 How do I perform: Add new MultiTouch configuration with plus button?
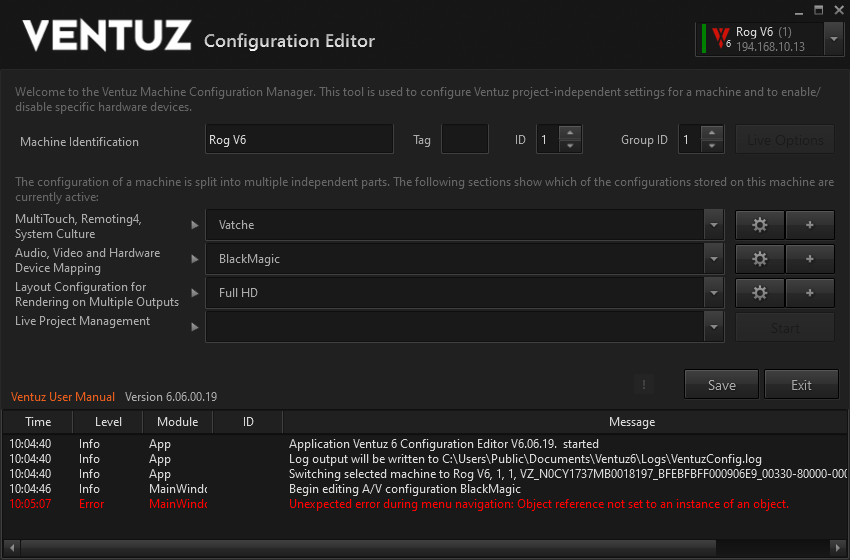809,225
